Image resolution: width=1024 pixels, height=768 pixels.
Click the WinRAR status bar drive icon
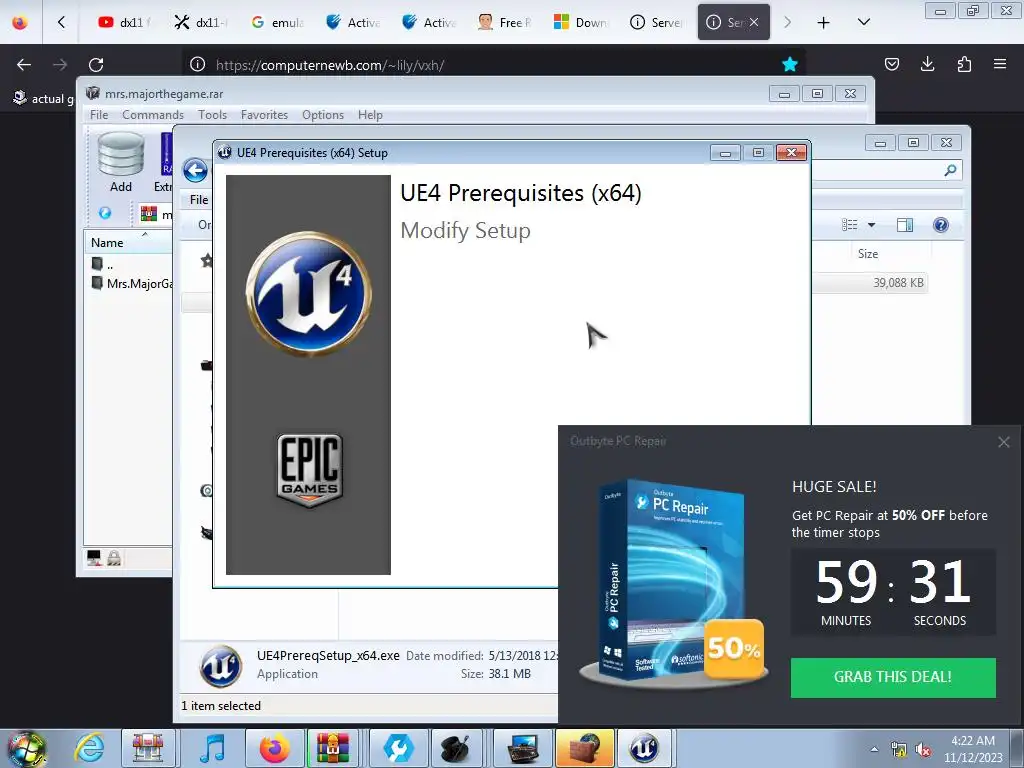tap(94, 557)
